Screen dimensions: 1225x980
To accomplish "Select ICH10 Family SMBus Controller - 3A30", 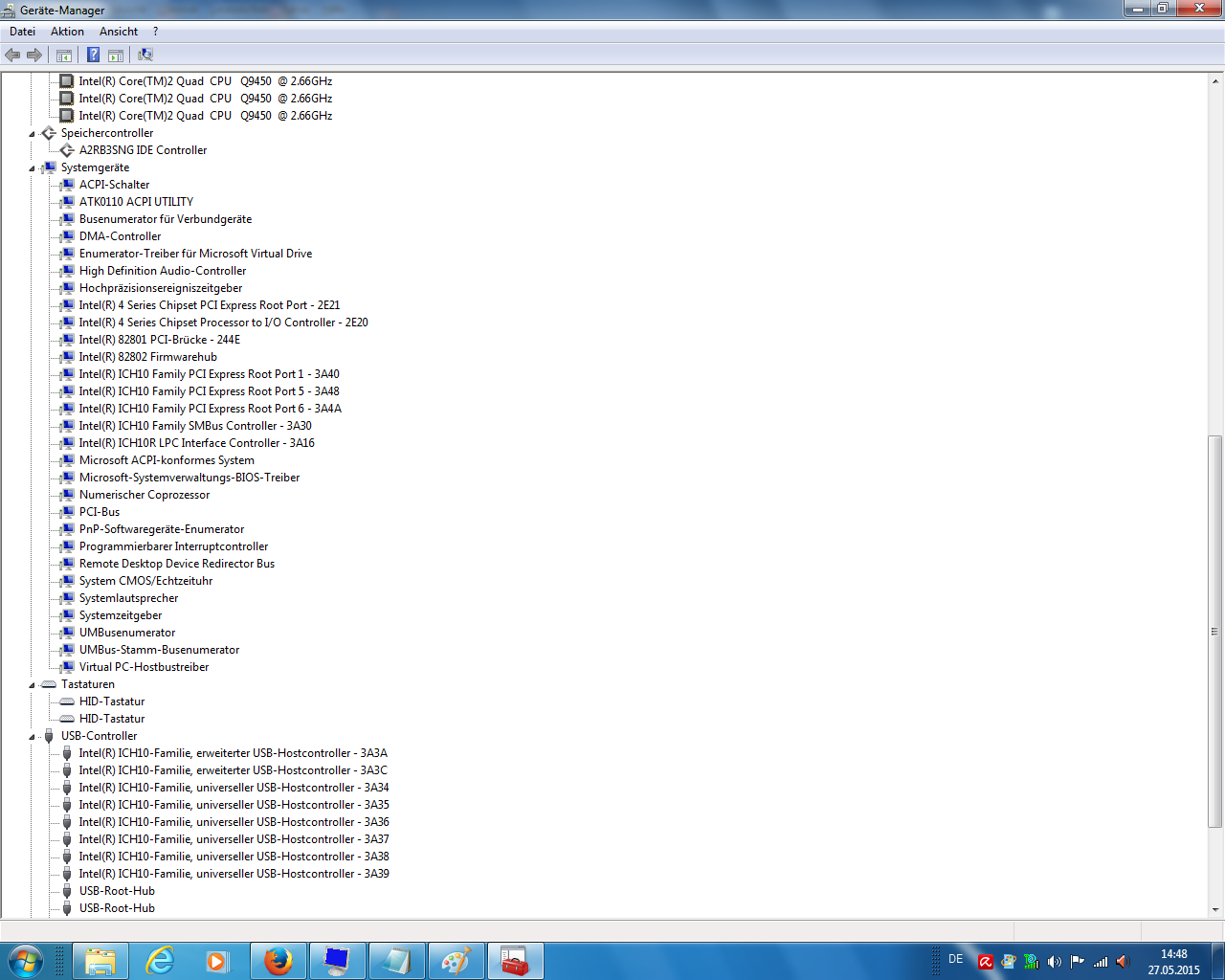I will (195, 426).
